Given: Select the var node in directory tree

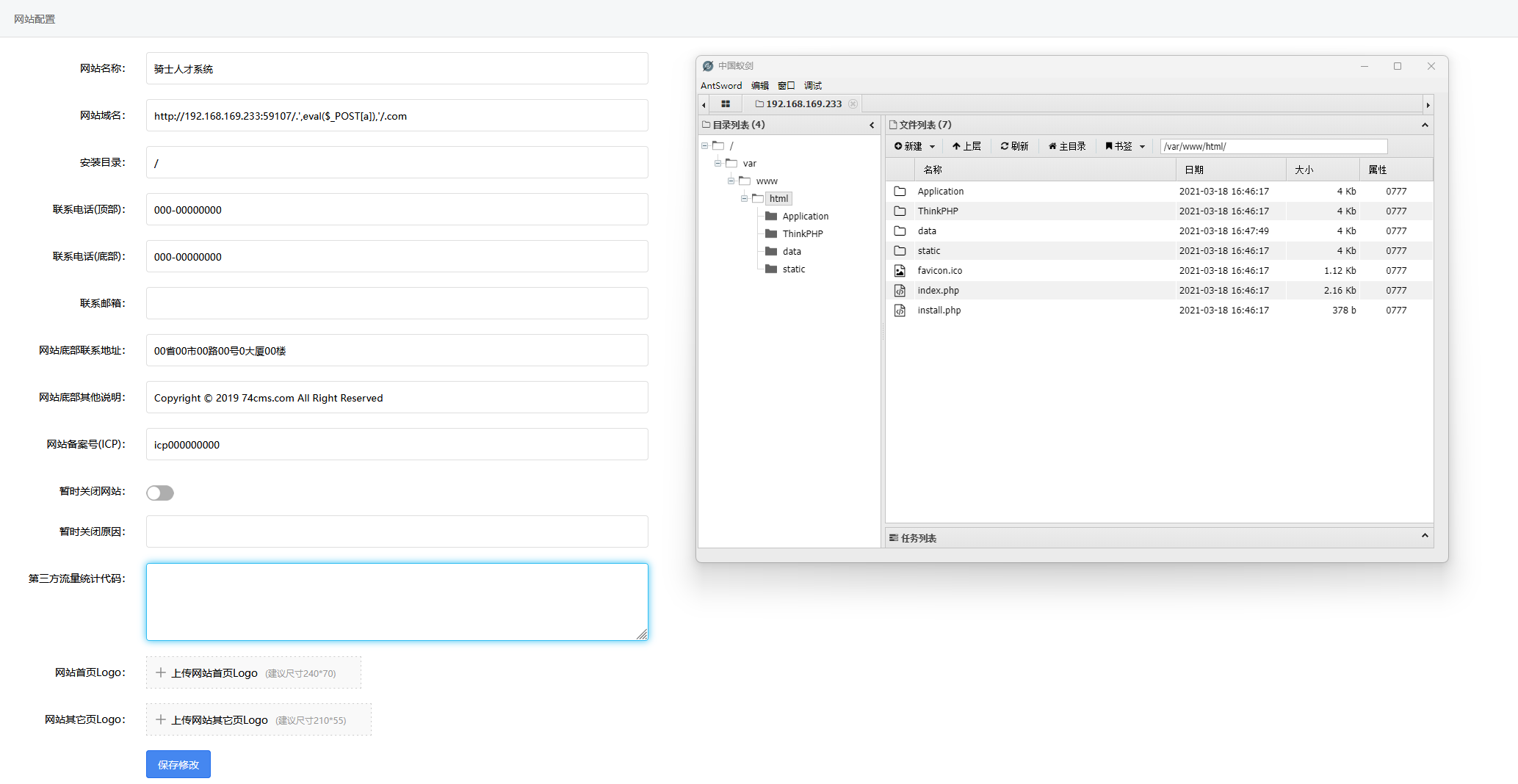Looking at the screenshot, I should tap(749, 164).
